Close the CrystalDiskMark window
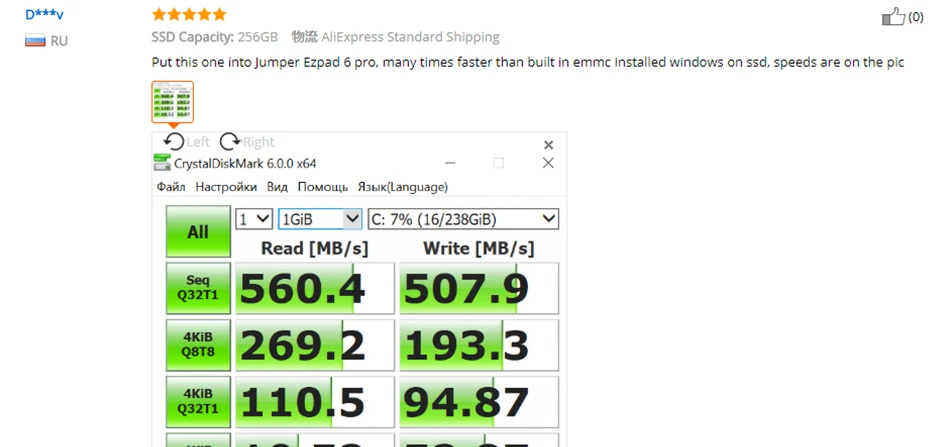 click(548, 163)
